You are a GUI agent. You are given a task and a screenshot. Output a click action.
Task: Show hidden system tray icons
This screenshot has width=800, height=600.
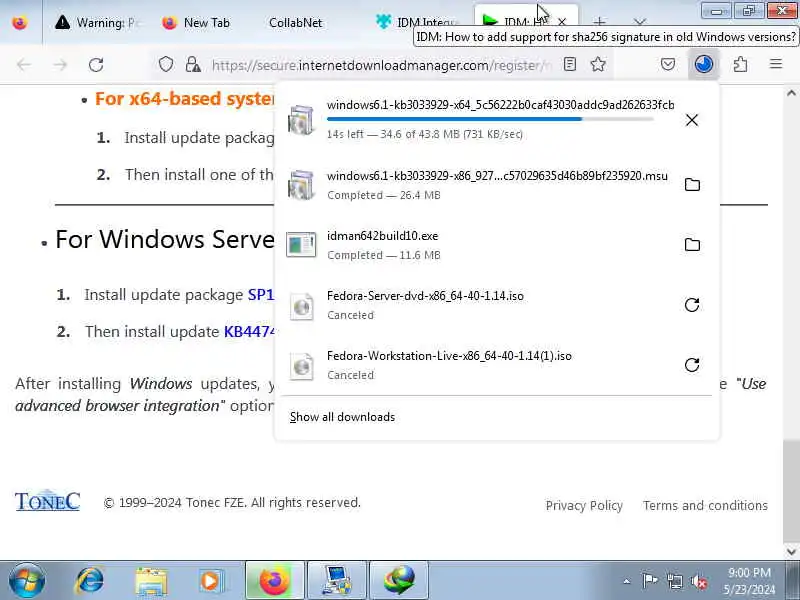tap(627, 581)
